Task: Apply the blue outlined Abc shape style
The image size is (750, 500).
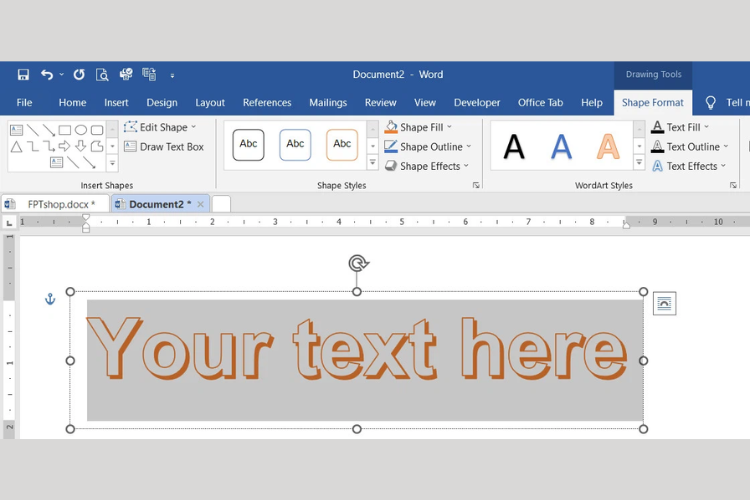Action: pos(295,144)
